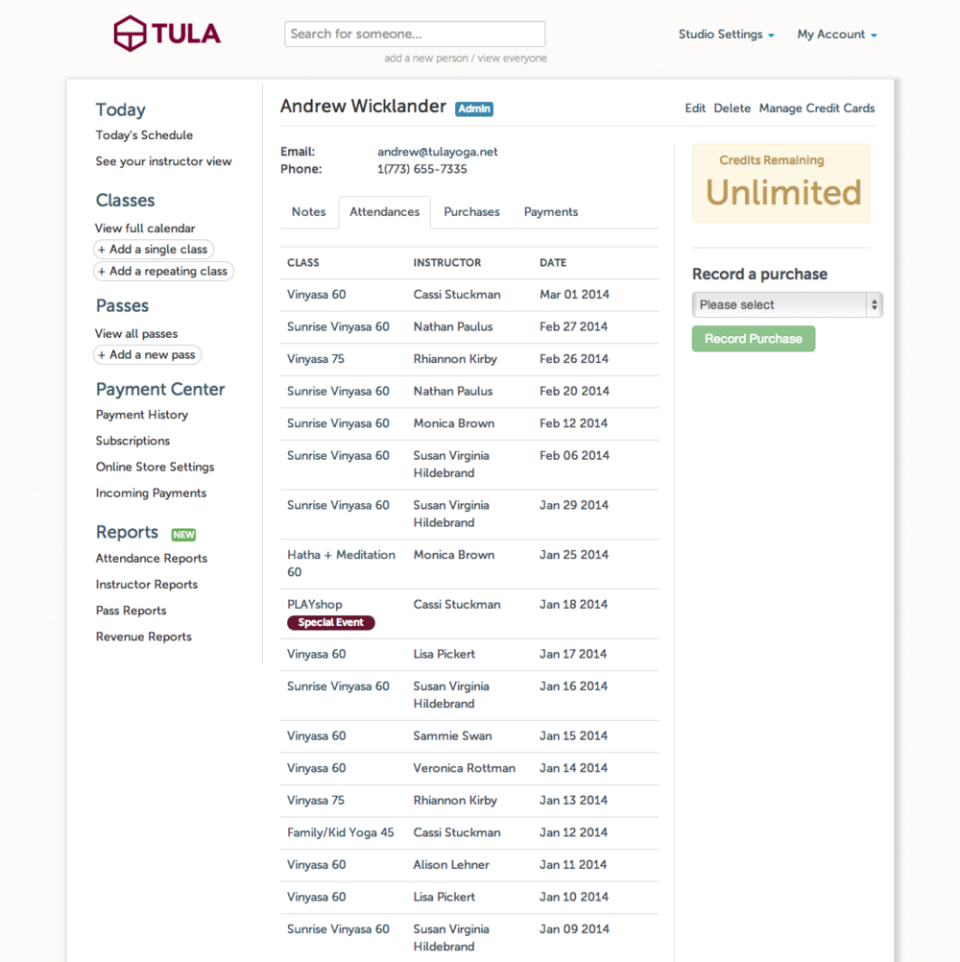Viewport: 960px width, 962px height.
Task: Click the NEW badge beside Reports
Action: pos(183,534)
